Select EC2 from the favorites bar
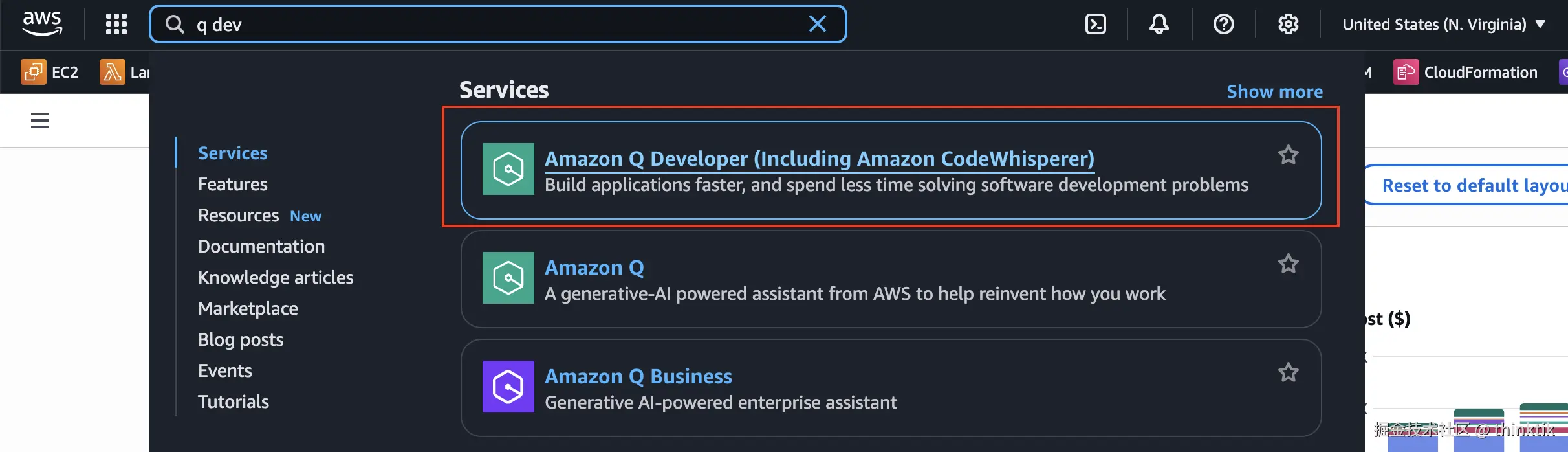Screen dimensions: 1568x452 [50, 72]
